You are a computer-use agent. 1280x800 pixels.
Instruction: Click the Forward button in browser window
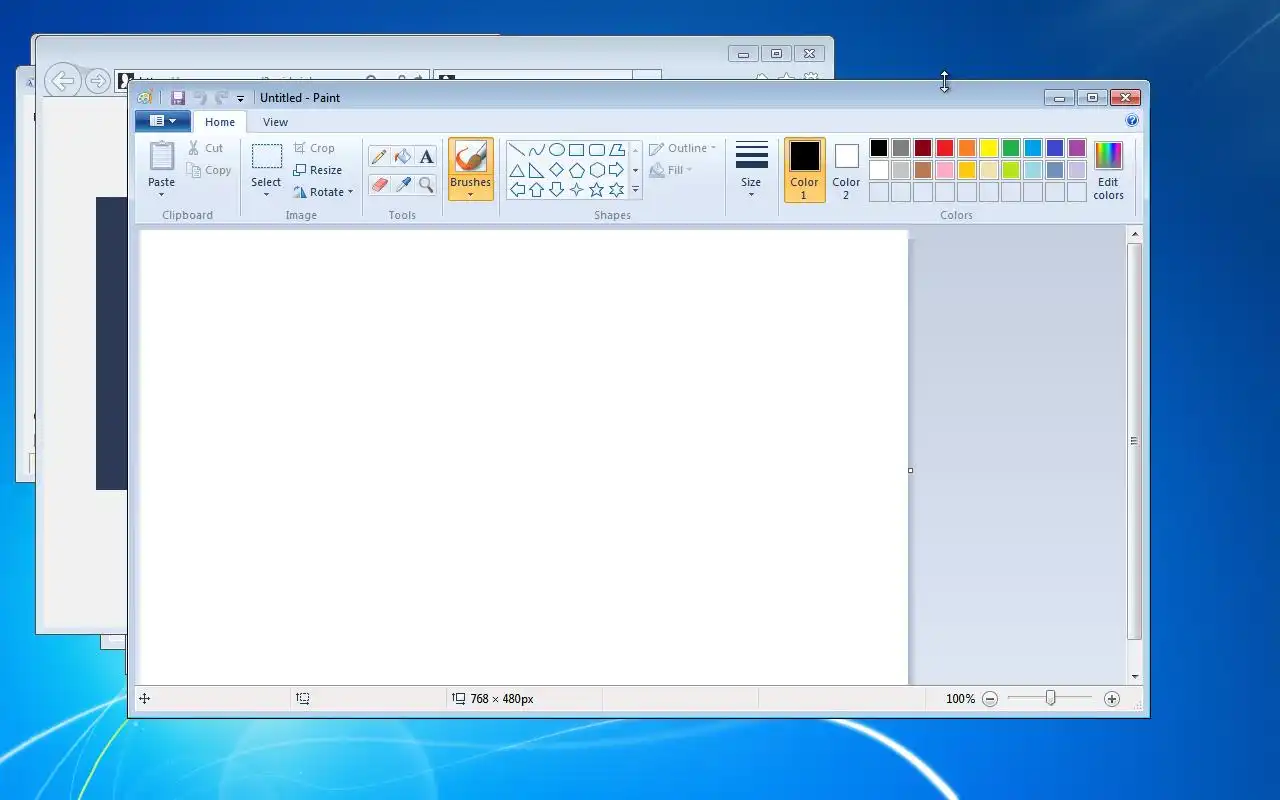(97, 81)
